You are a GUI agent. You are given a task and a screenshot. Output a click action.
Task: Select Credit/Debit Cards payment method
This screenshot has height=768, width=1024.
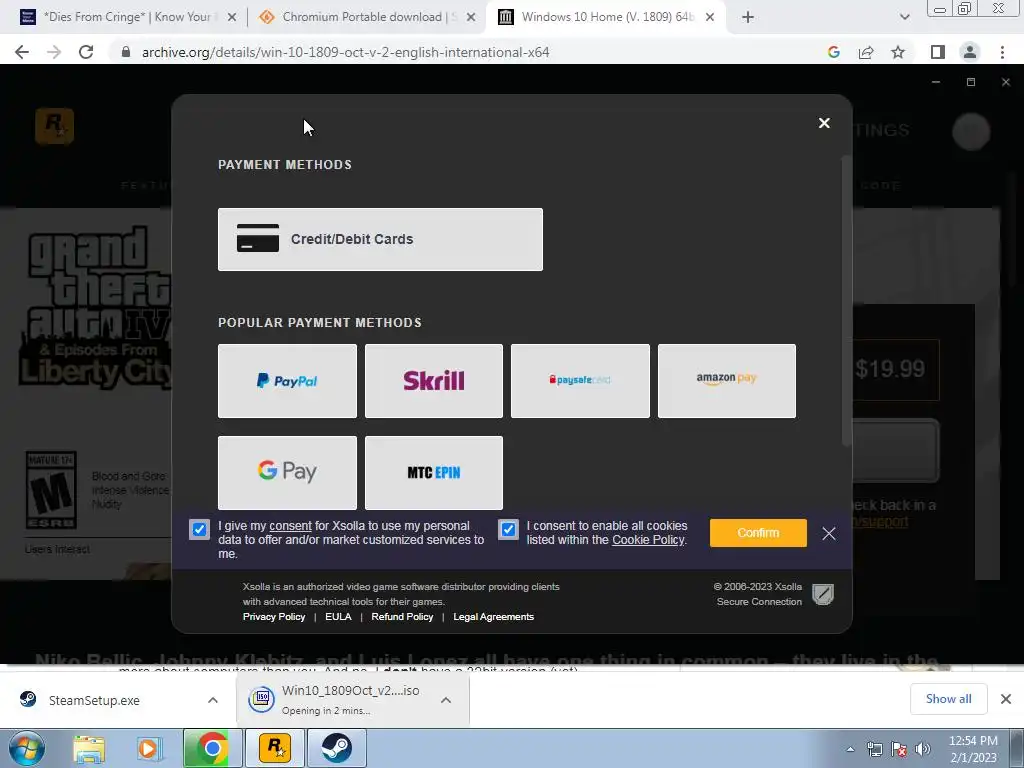pos(380,239)
